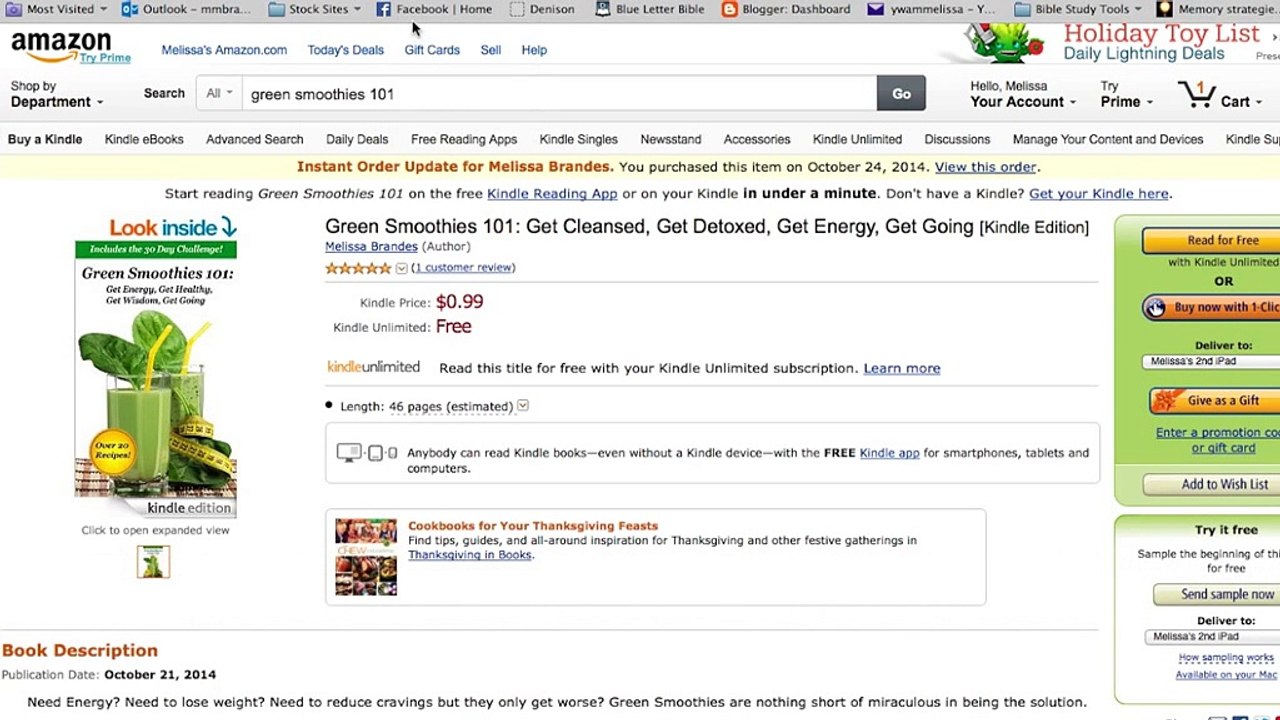Open the Most Visited bookmarks folder
The image size is (1280, 720).
(57, 9)
